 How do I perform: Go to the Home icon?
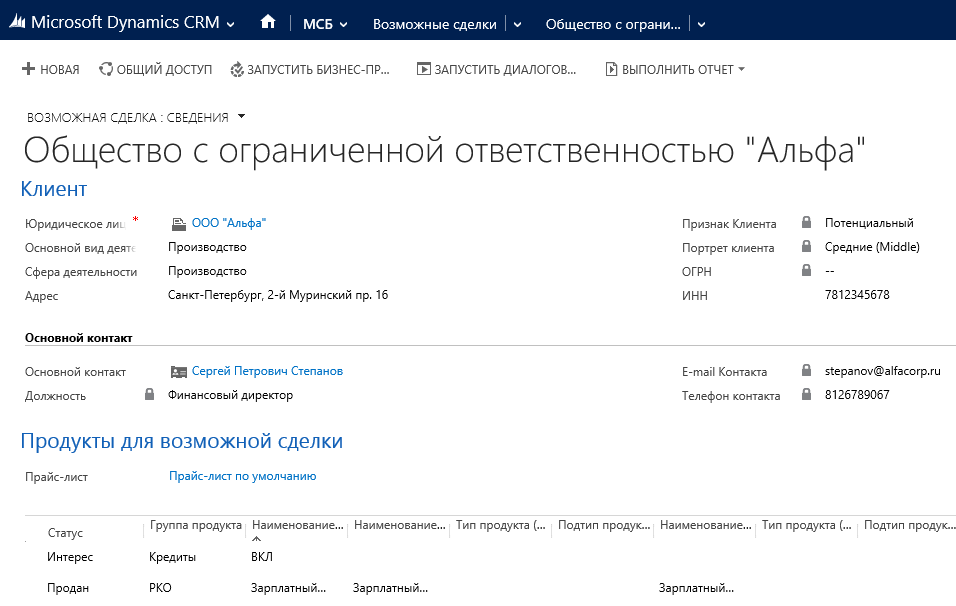[x=268, y=23]
